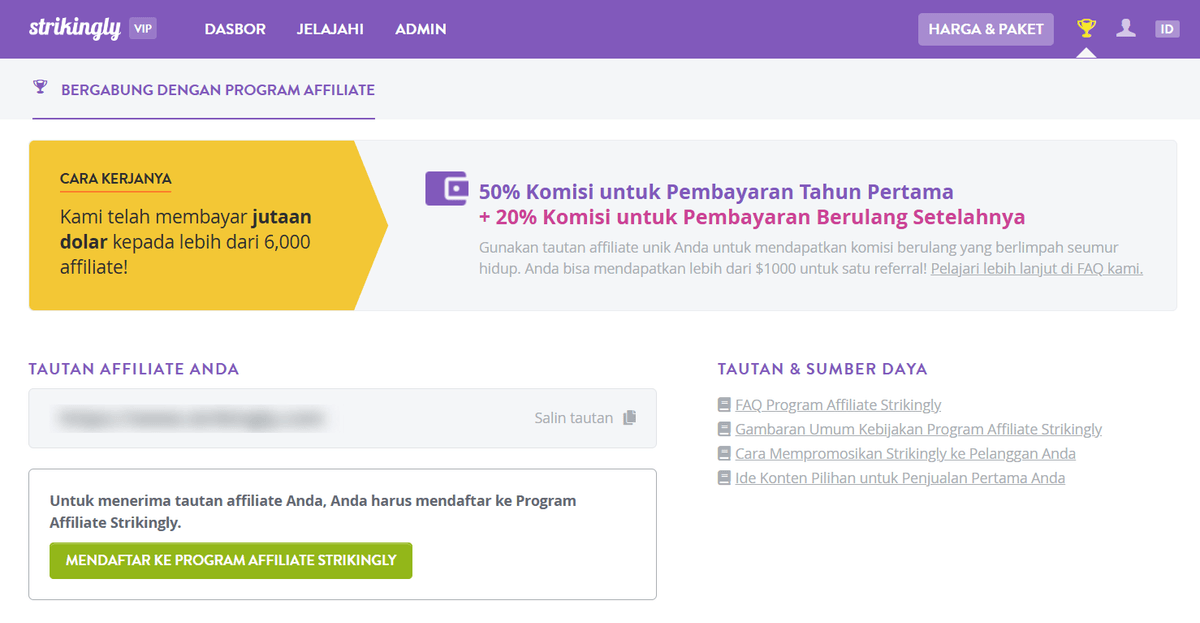1200x623 pixels.
Task: Open Cara Mempromosikan Strikingly ke Pelanggan link
Action: tap(905, 453)
